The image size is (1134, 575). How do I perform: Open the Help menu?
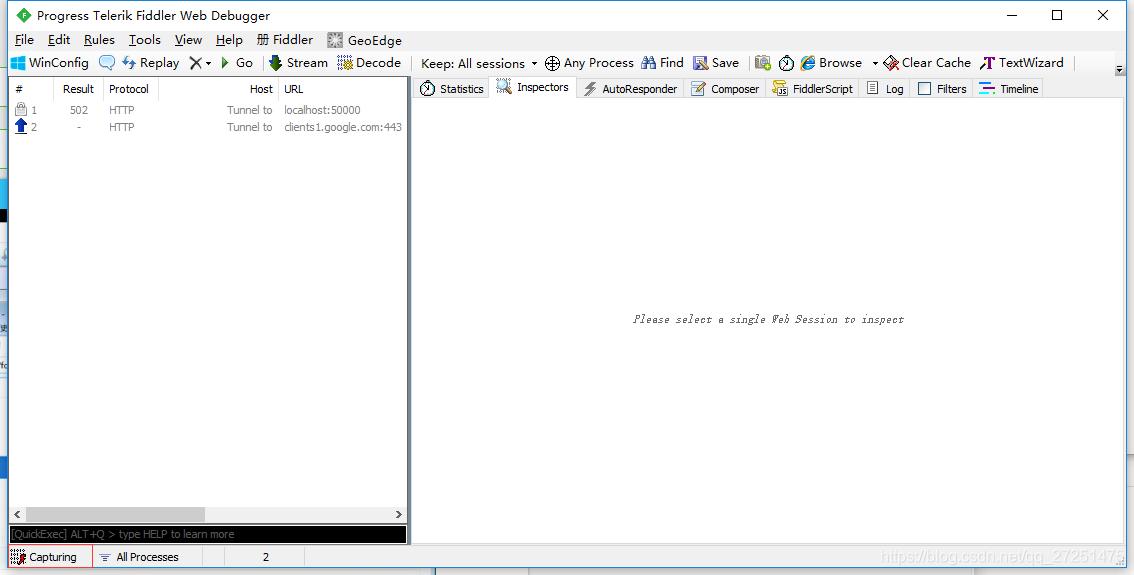(229, 40)
